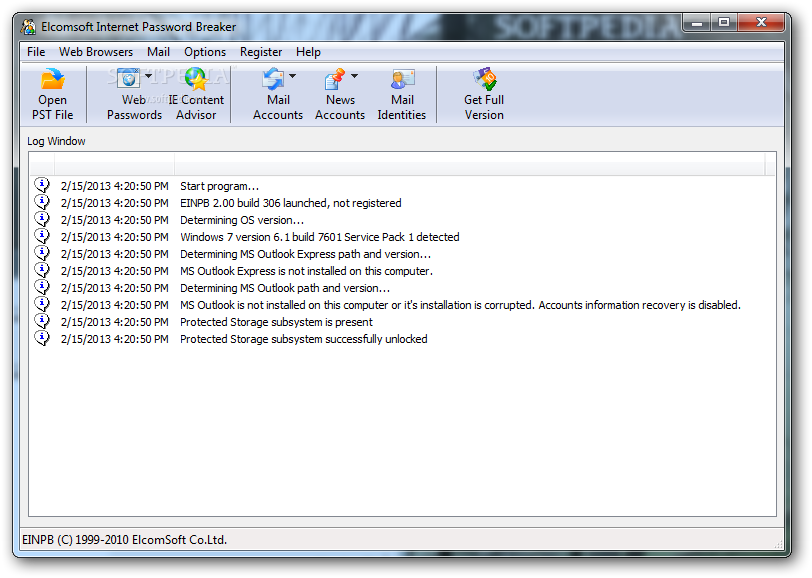Click info icon beside 'Determining OS version' entry

click(x=42, y=219)
